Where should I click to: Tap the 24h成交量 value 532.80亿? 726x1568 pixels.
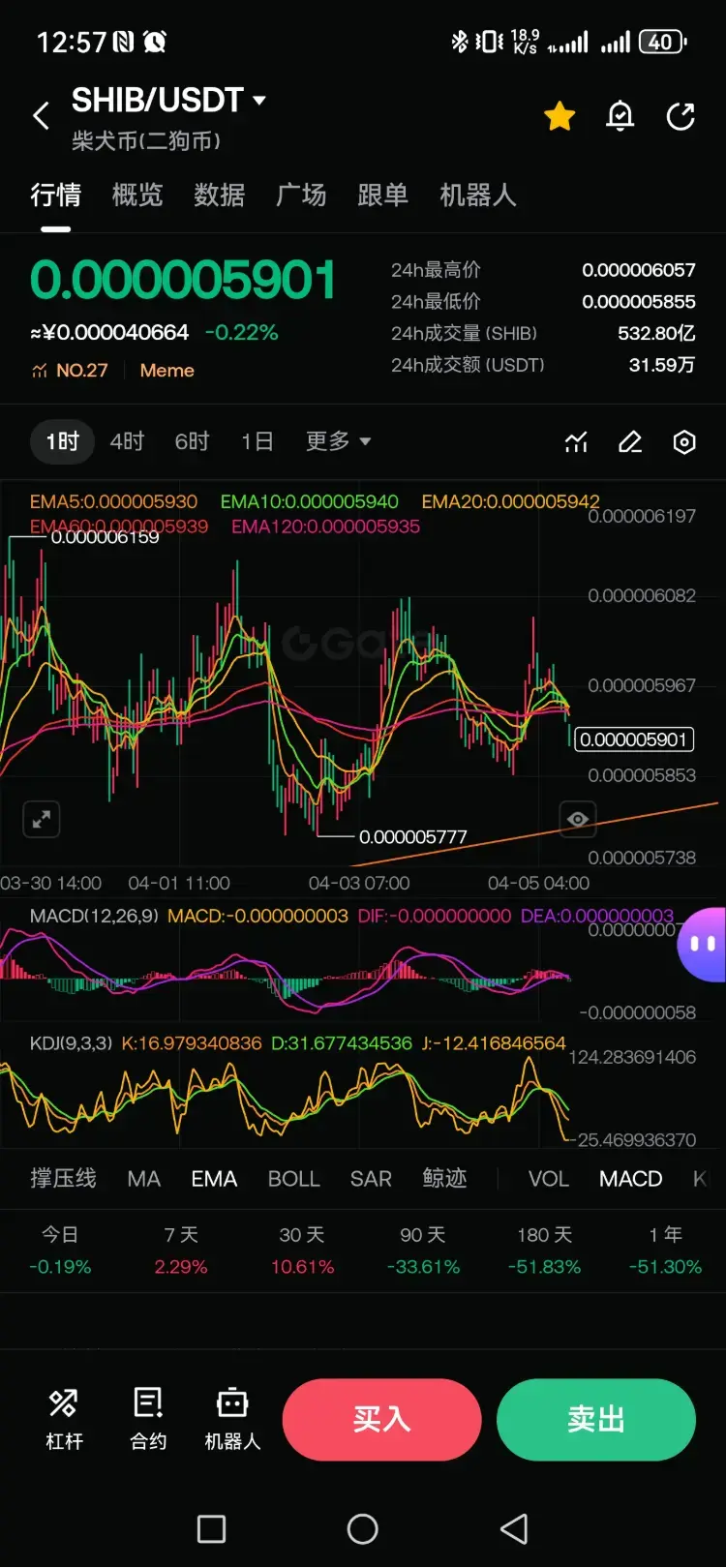pyautogui.click(x=656, y=333)
